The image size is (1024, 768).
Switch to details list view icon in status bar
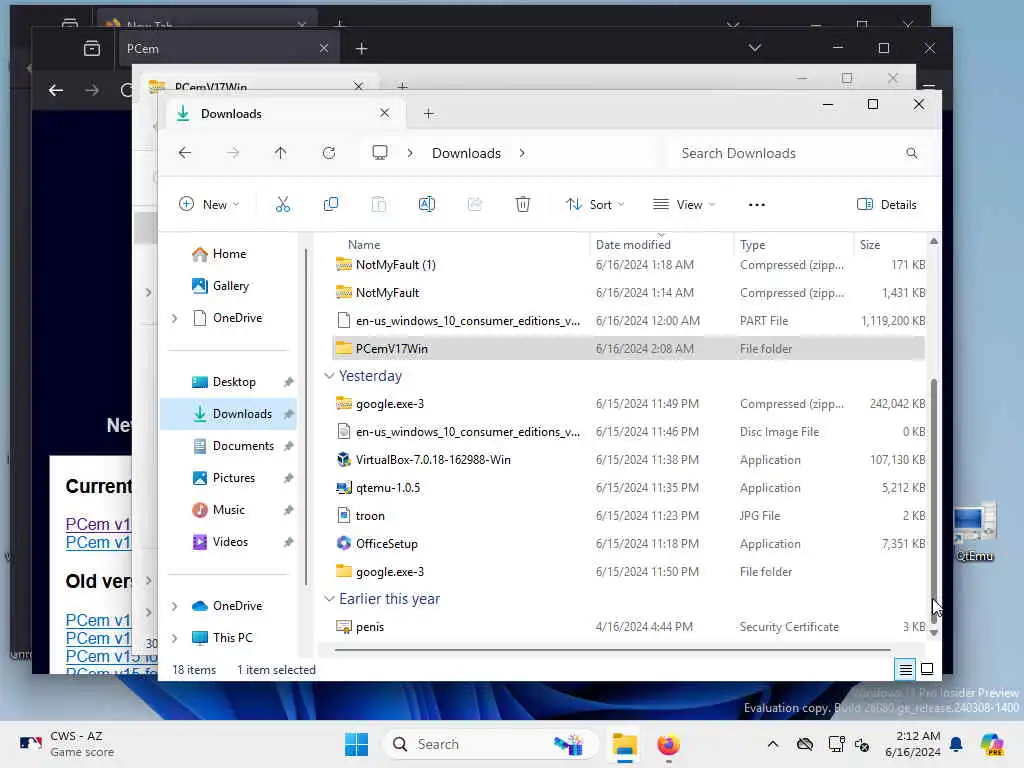[905, 669]
